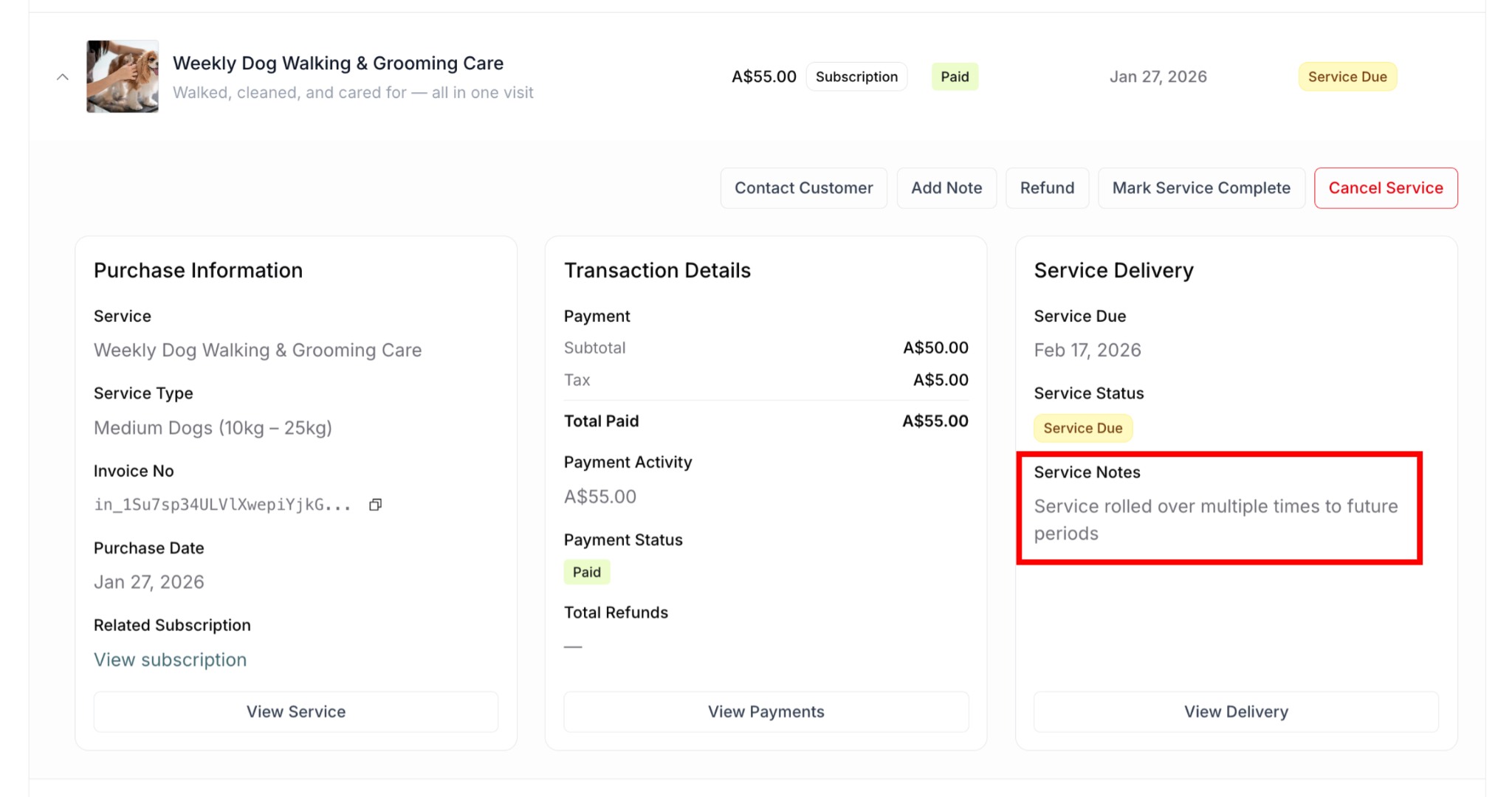The height and width of the screenshot is (797, 1512).
Task: Click Add Note button
Action: pos(946,188)
